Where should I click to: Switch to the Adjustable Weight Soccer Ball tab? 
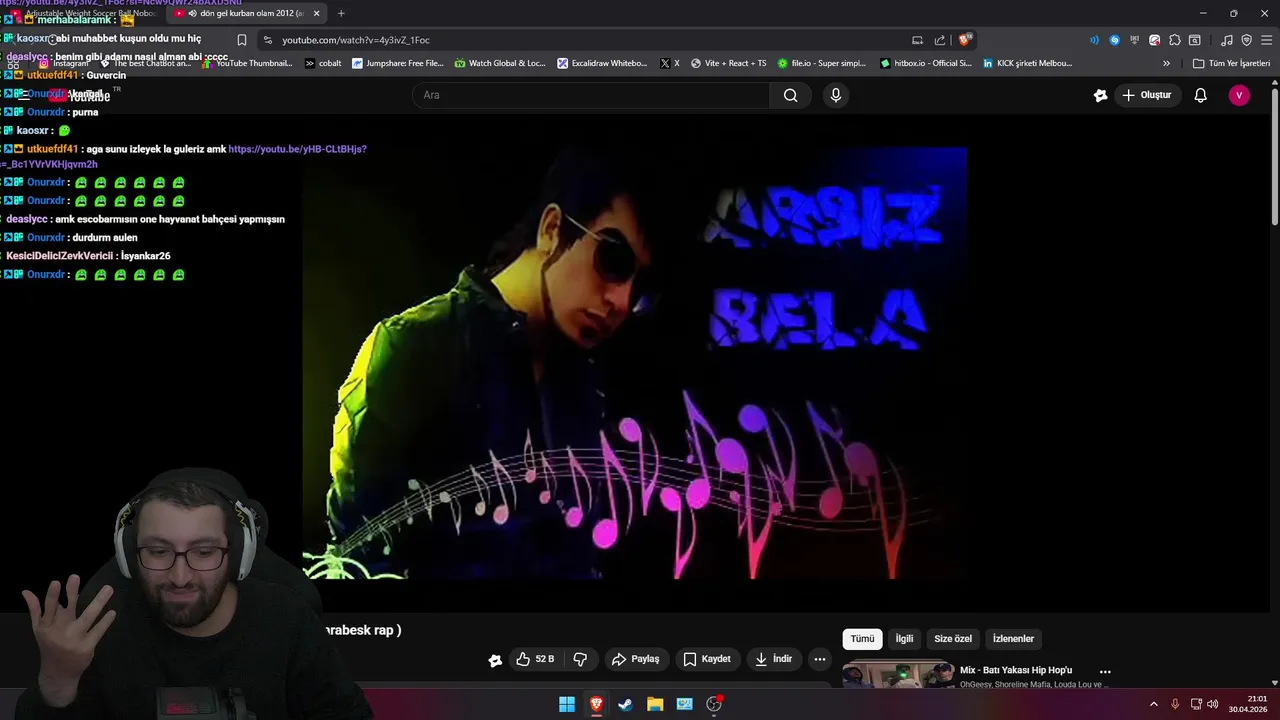(x=85, y=13)
